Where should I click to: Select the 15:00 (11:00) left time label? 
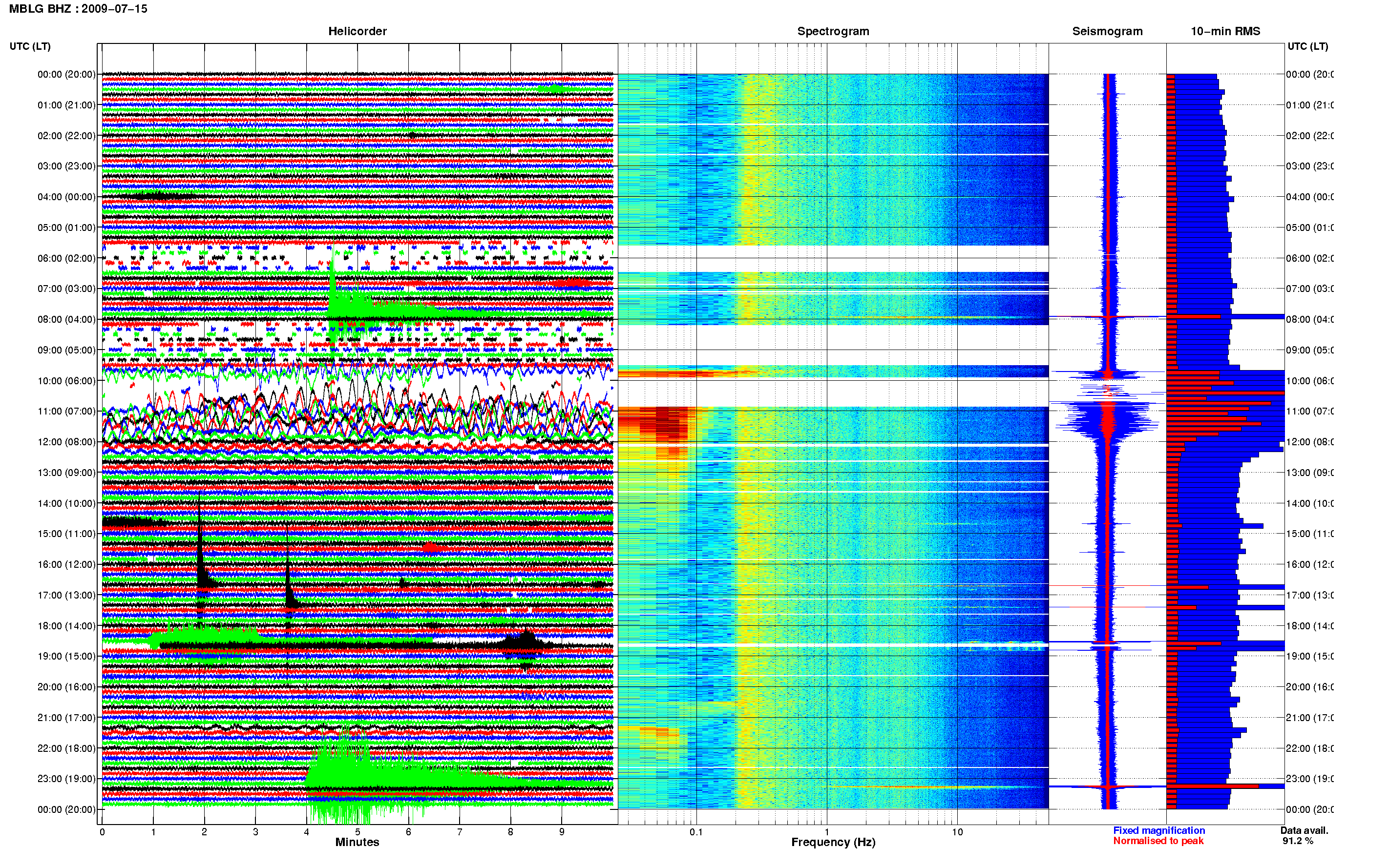point(66,533)
